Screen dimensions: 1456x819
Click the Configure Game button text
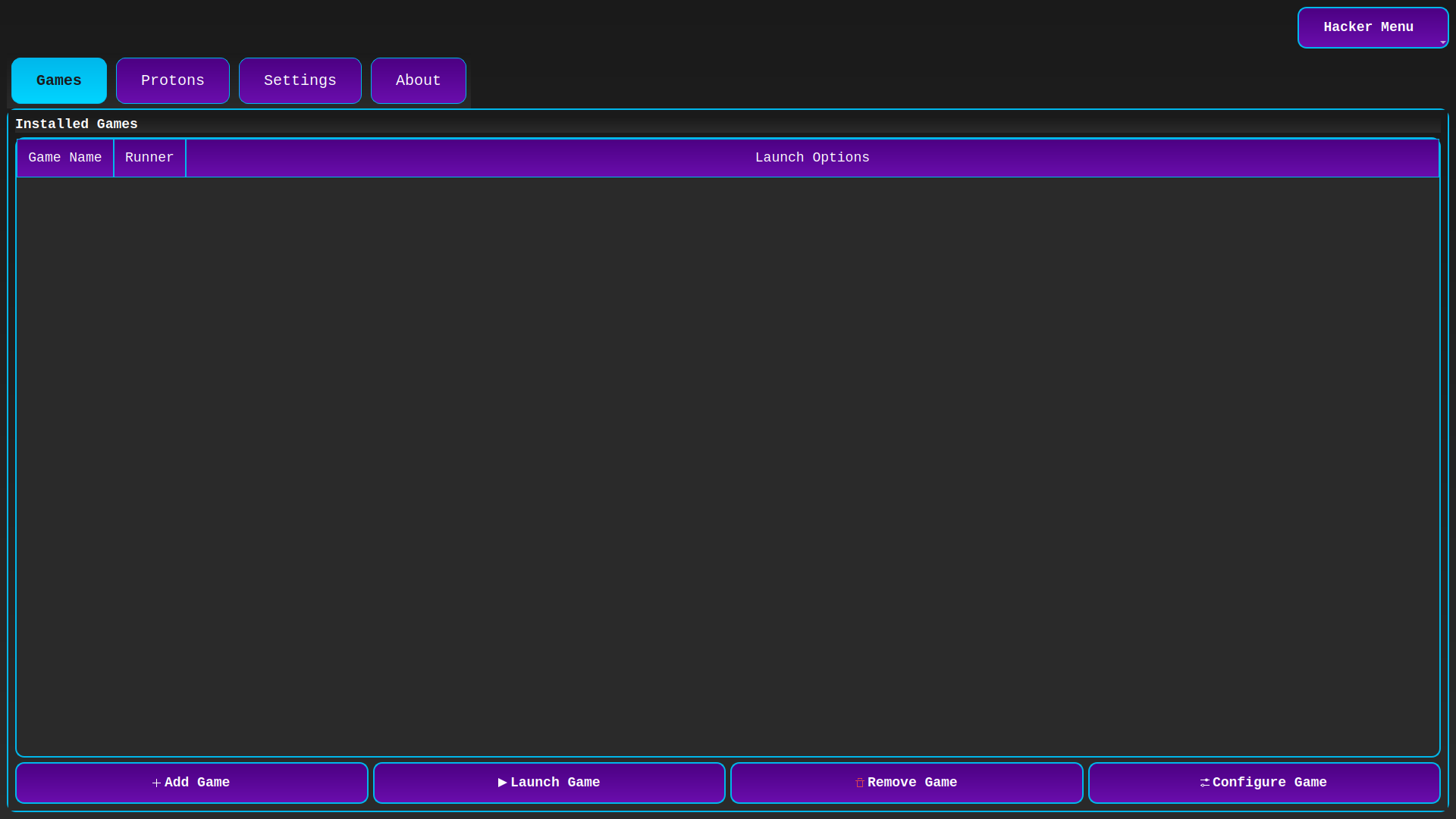pyautogui.click(x=1269, y=783)
